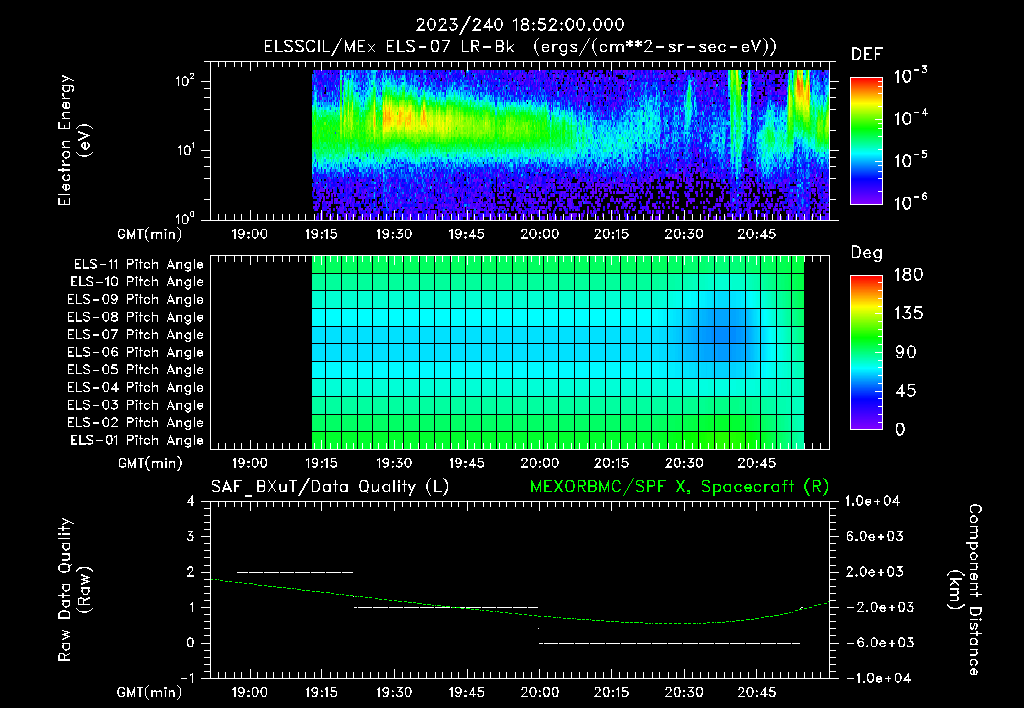Select the ELS-01 Pitch Angle row label

pos(137,440)
